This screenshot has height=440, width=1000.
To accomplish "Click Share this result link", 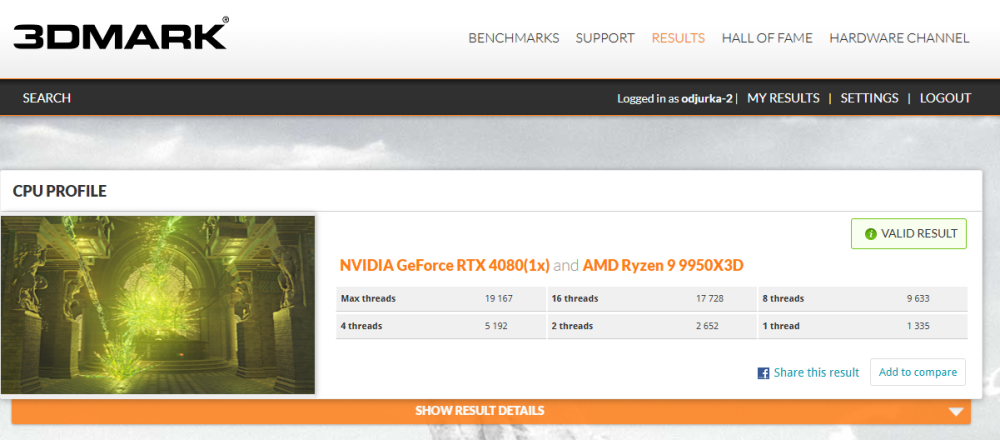I will point(816,373).
